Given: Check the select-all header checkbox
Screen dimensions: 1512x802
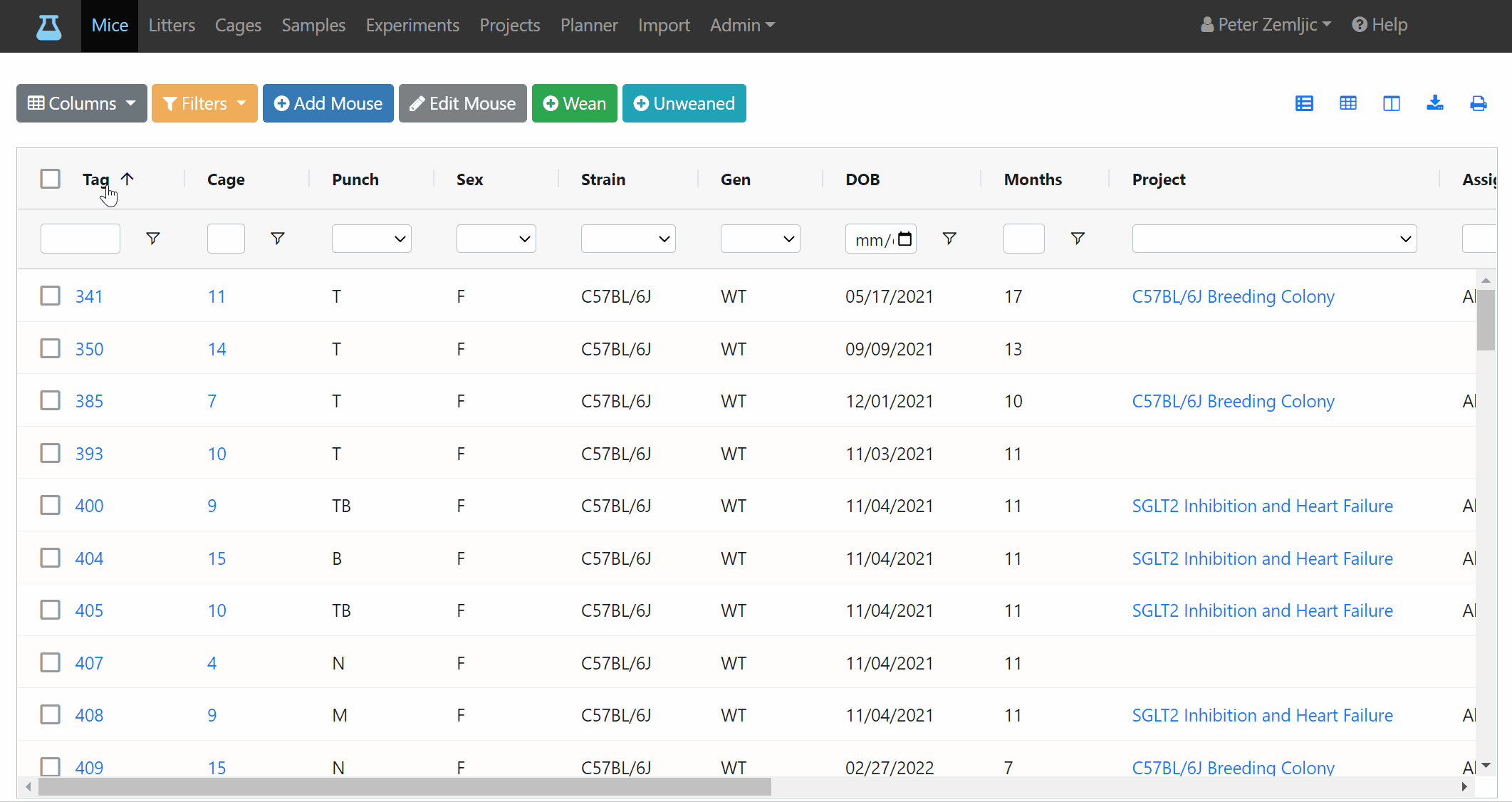Looking at the screenshot, I should click(51, 179).
